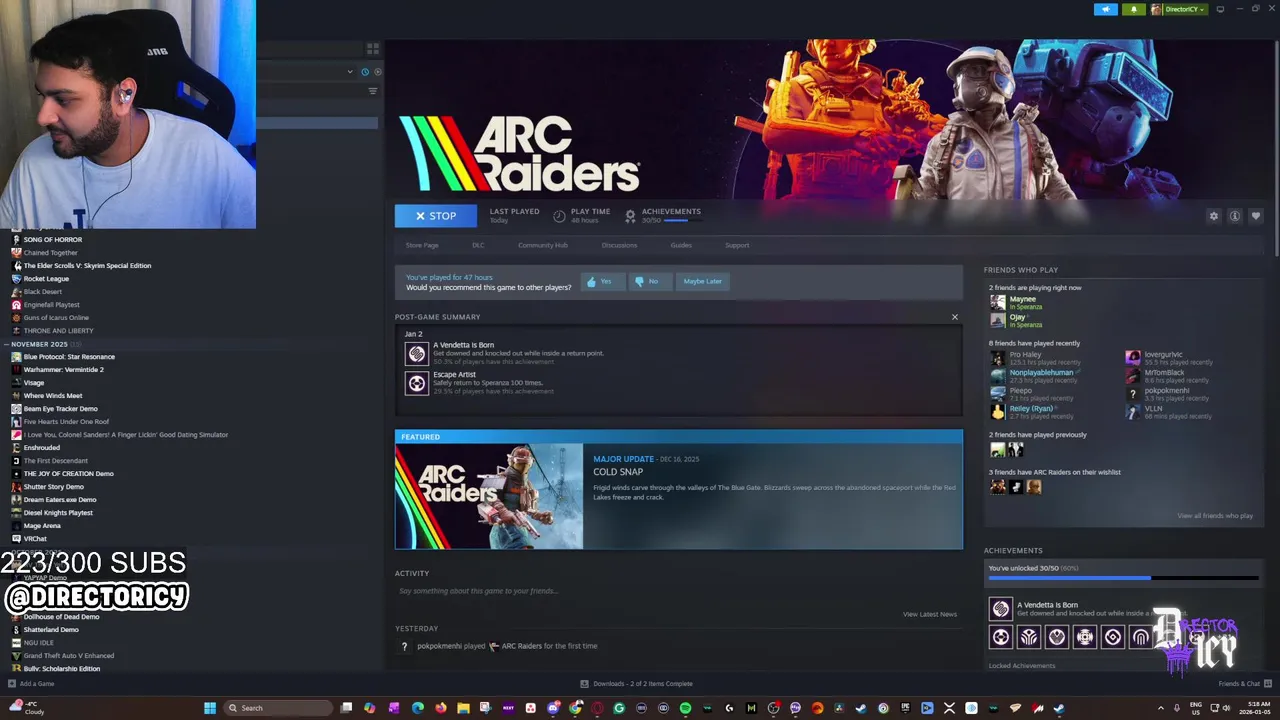Open friend Reiley (Ryan)'s profile
1280x720 pixels.
tap(1031, 409)
